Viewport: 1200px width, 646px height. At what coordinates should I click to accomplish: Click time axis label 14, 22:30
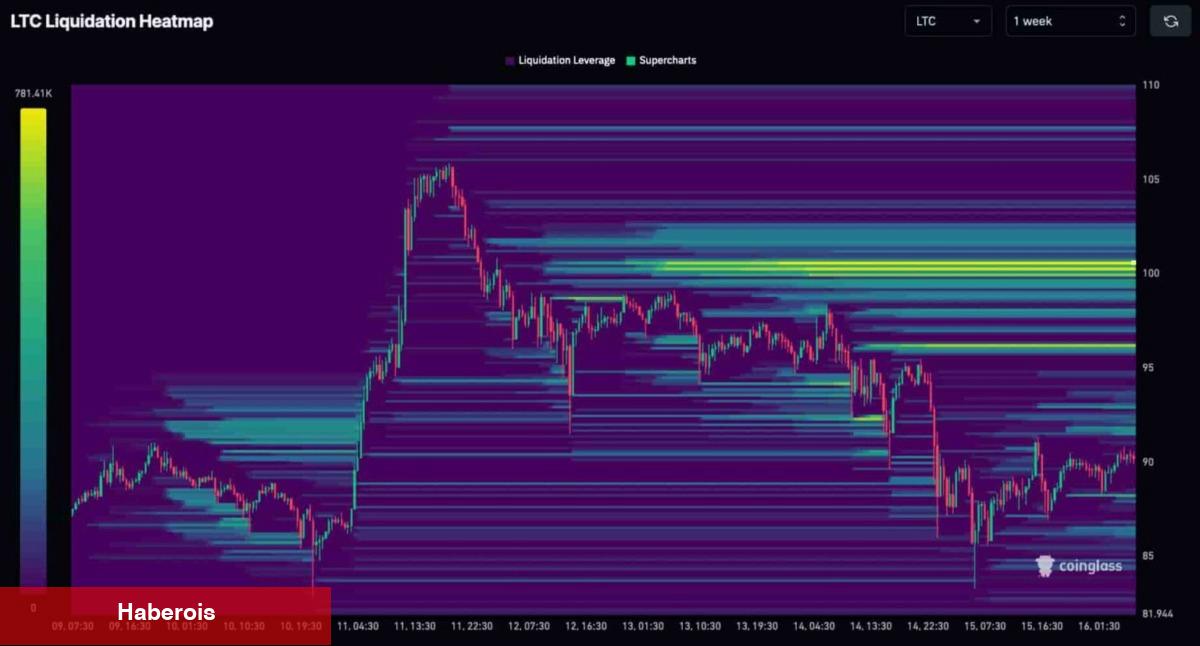click(x=928, y=626)
